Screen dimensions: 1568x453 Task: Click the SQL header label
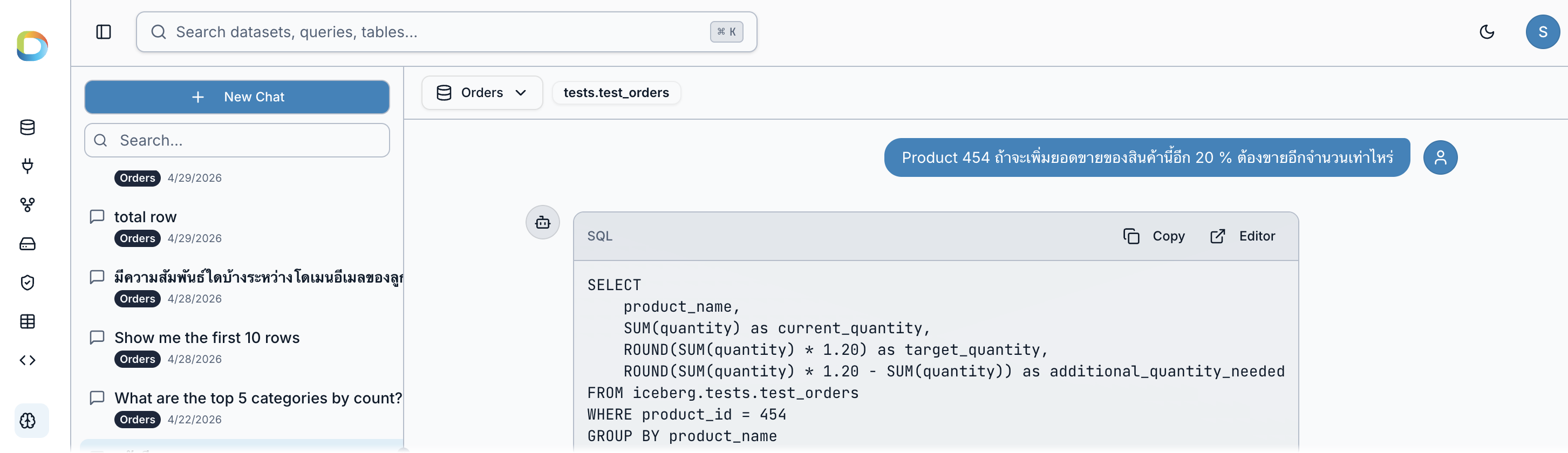(x=599, y=236)
